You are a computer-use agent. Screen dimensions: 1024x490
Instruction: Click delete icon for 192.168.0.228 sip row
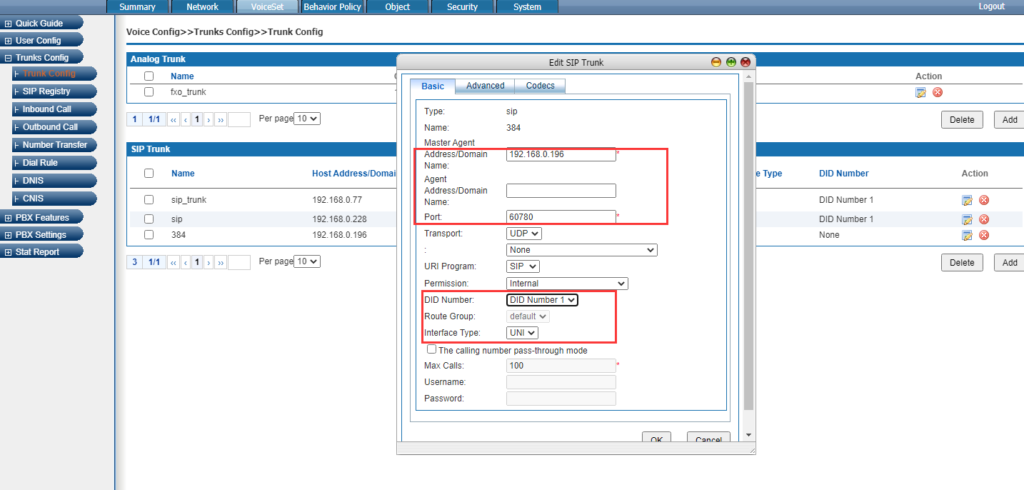pyautogui.click(x=984, y=219)
